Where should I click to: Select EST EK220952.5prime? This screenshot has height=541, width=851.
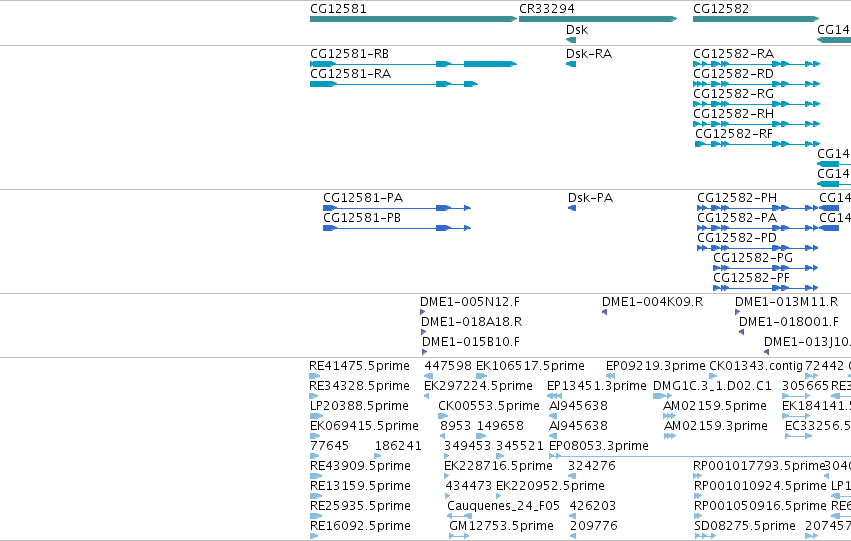(499, 497)
